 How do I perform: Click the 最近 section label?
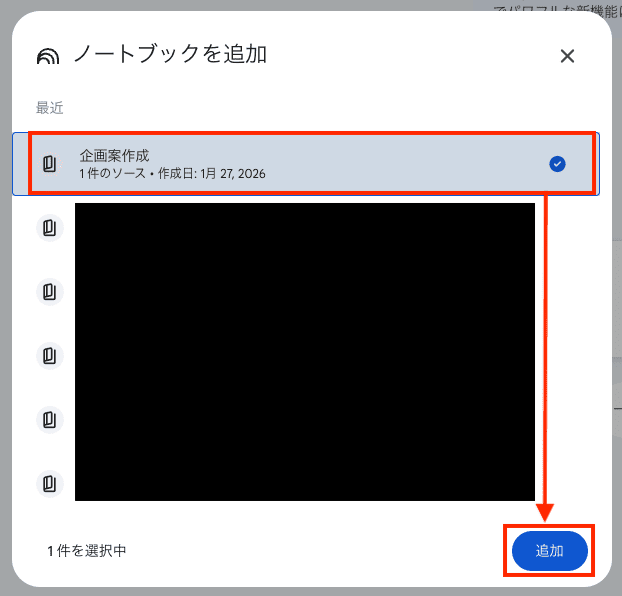tap(50, 108)
